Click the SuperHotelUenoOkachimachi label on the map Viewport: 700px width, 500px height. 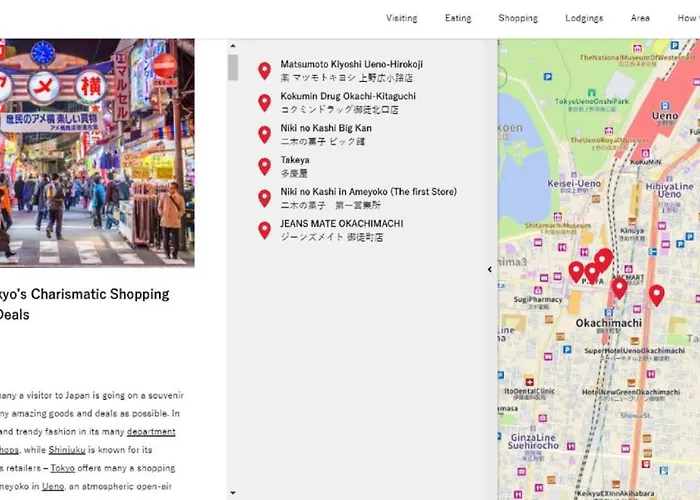pos(634,351)
